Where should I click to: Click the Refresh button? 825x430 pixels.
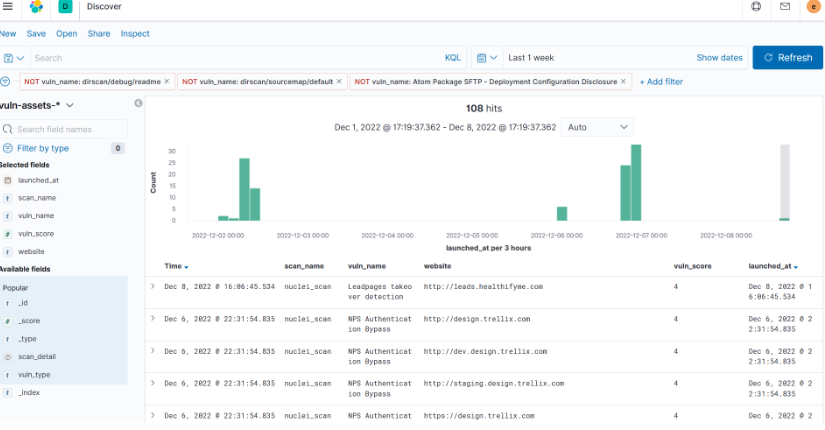(788, 58)
